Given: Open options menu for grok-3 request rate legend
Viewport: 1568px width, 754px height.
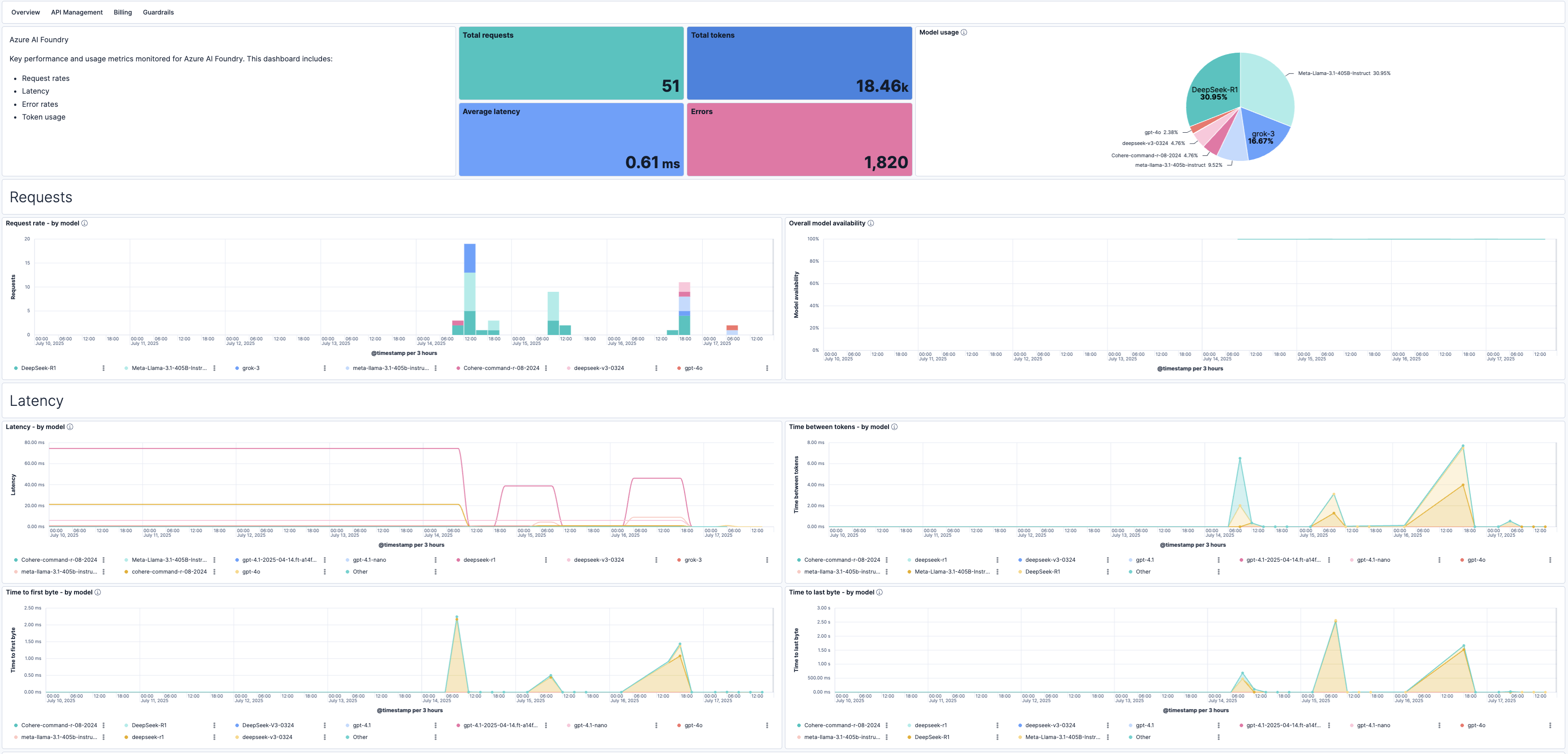Looking at the screenshot, I should tap(324, 369).
